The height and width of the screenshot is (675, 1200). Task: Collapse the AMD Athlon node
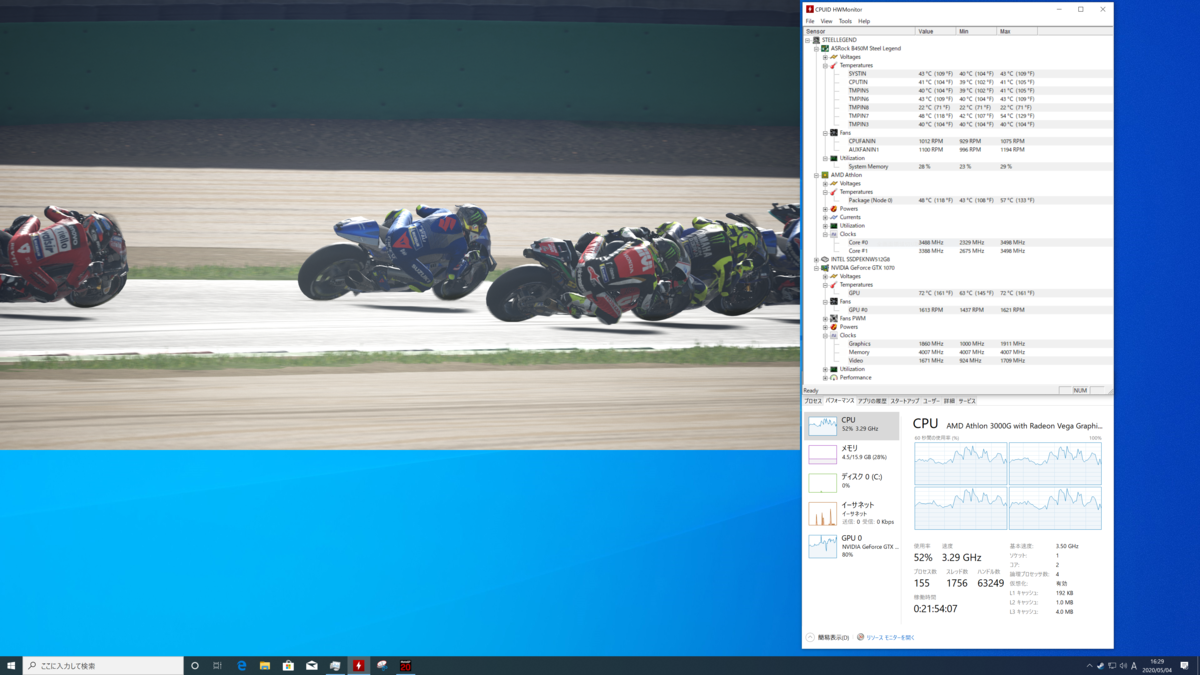point(816,175)
